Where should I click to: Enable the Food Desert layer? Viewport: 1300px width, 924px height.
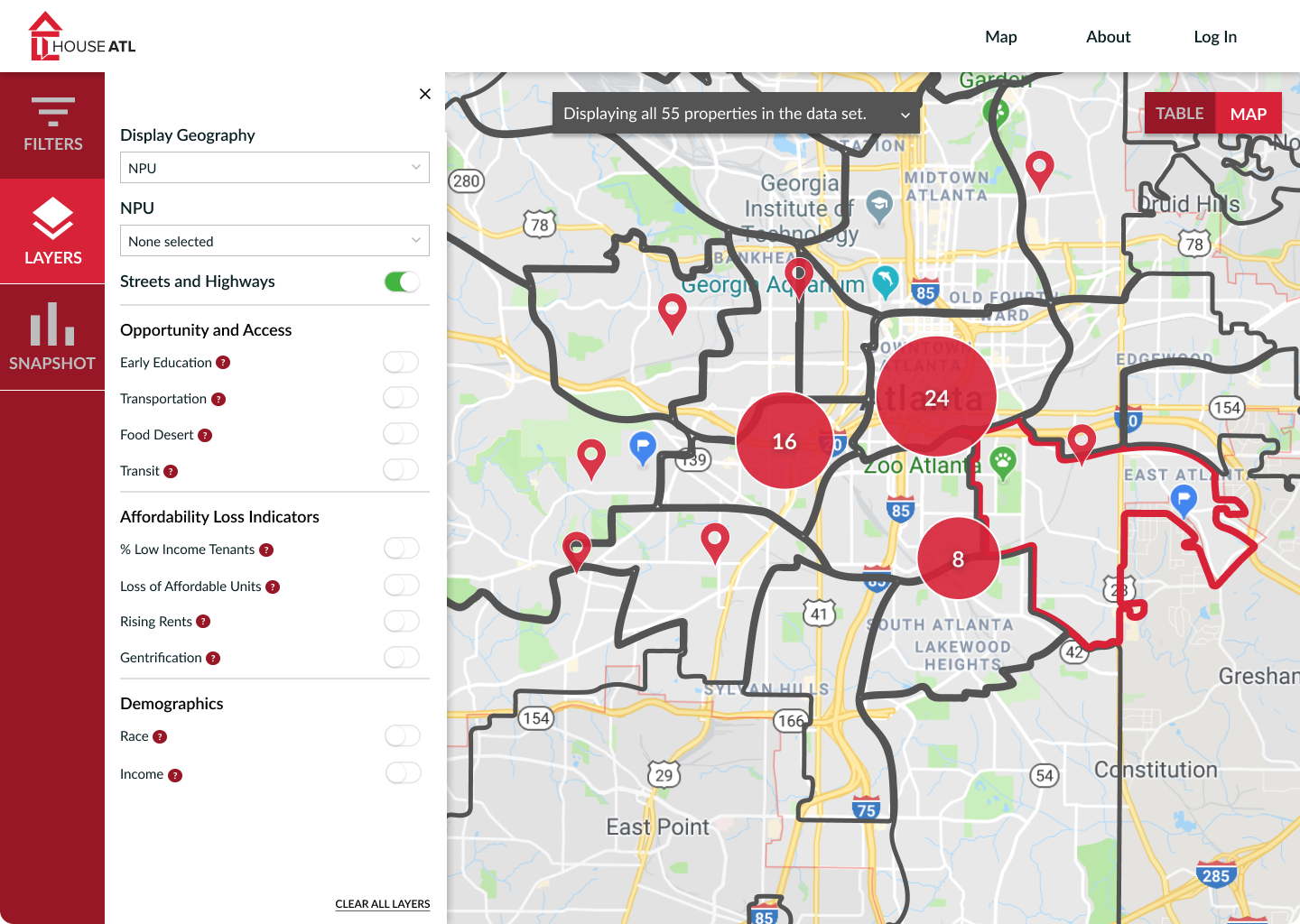pyautogui.click(x=401, y=434)
